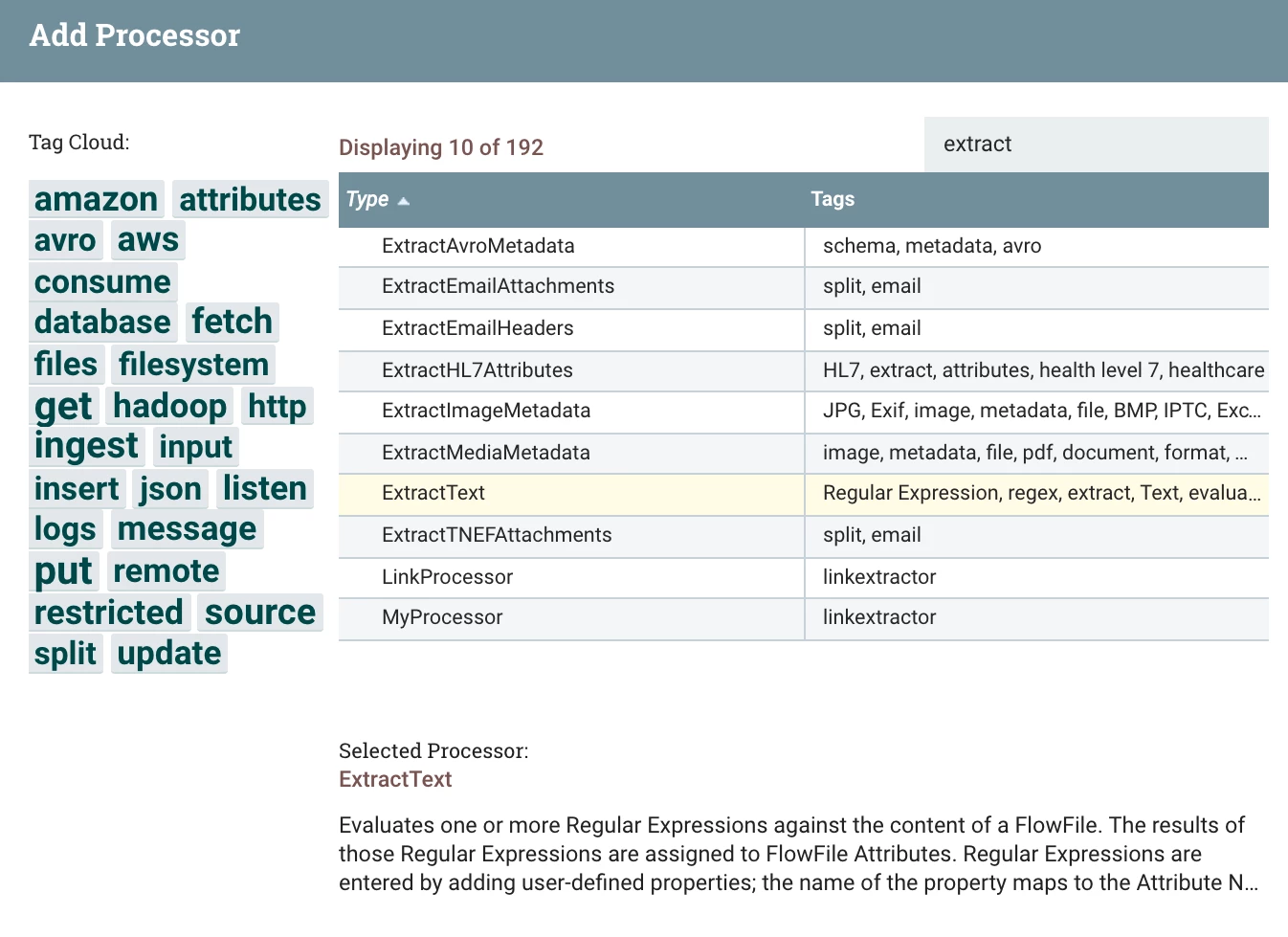Click the extract filter input field
This screenshot has width=1288, height=937.
1097,145
